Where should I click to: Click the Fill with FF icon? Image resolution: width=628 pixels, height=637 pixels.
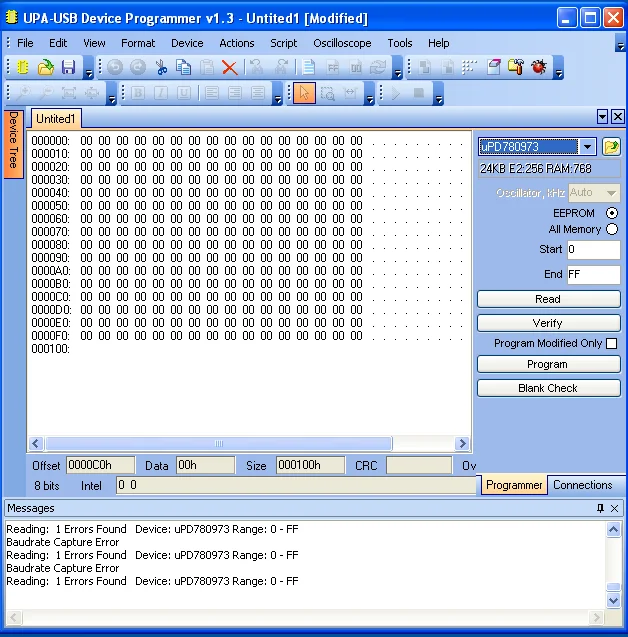click(x=333, y=67)
